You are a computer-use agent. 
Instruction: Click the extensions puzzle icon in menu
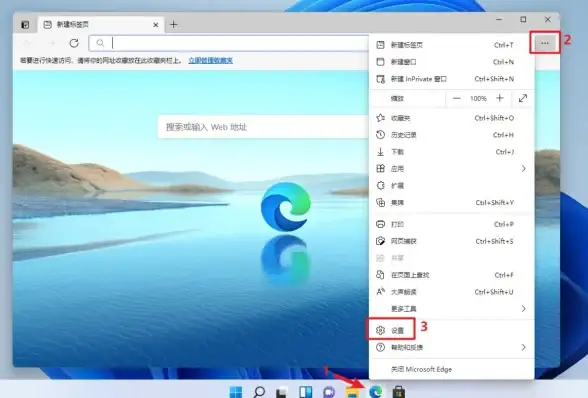(380, 185)
